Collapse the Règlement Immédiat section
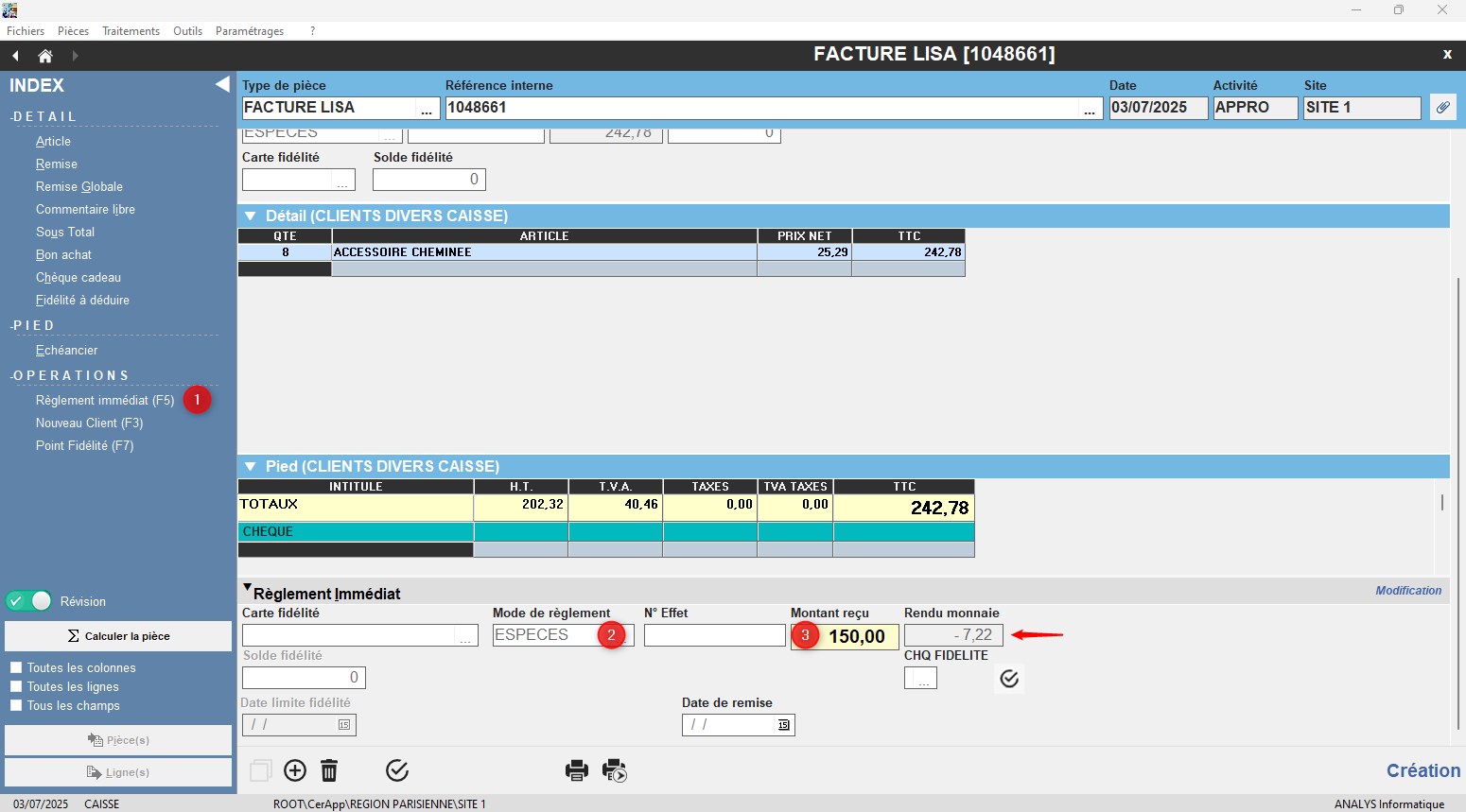1466x812 pixels. (x=248, y=589)
